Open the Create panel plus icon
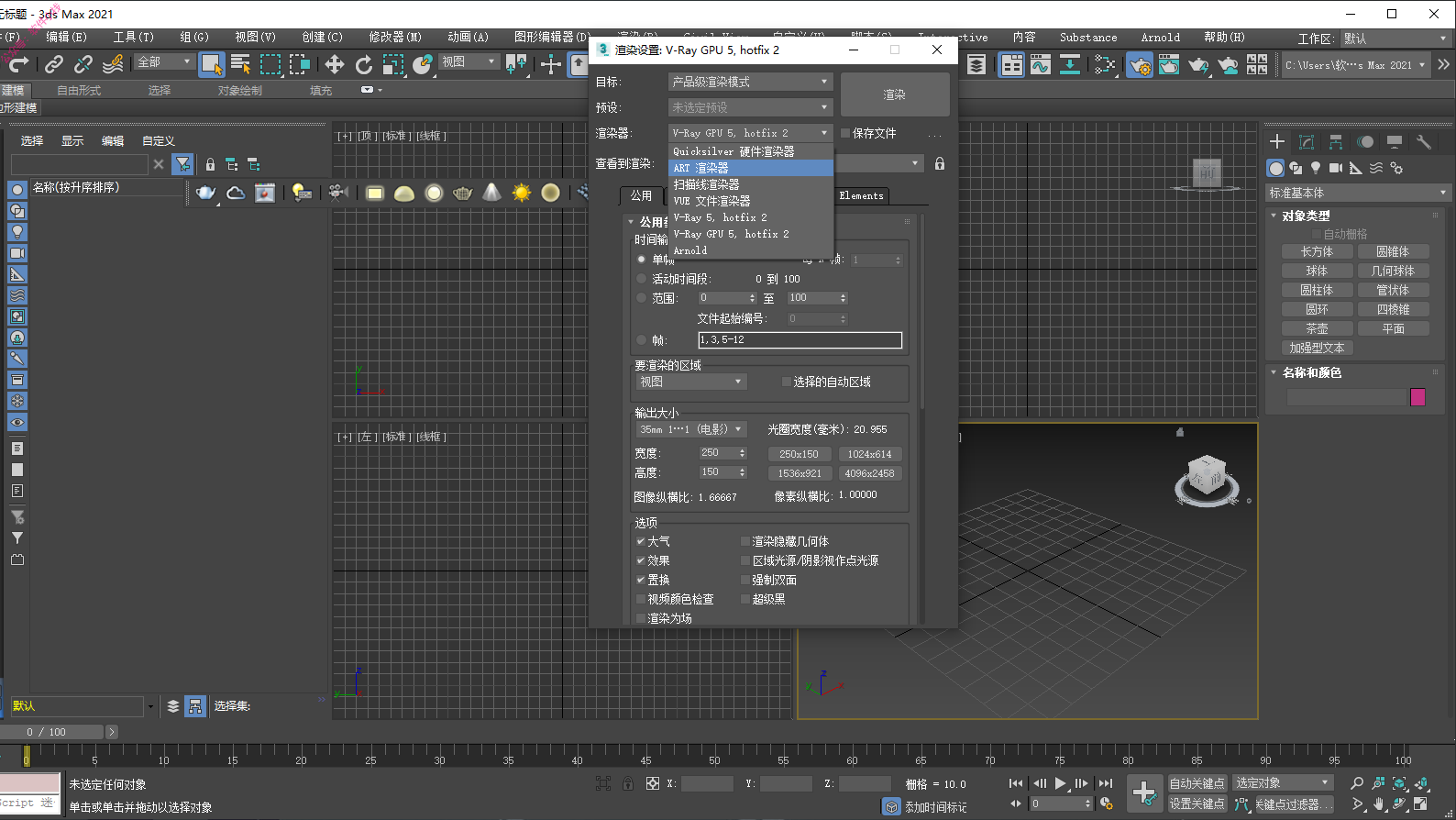 coord(1277,141)
